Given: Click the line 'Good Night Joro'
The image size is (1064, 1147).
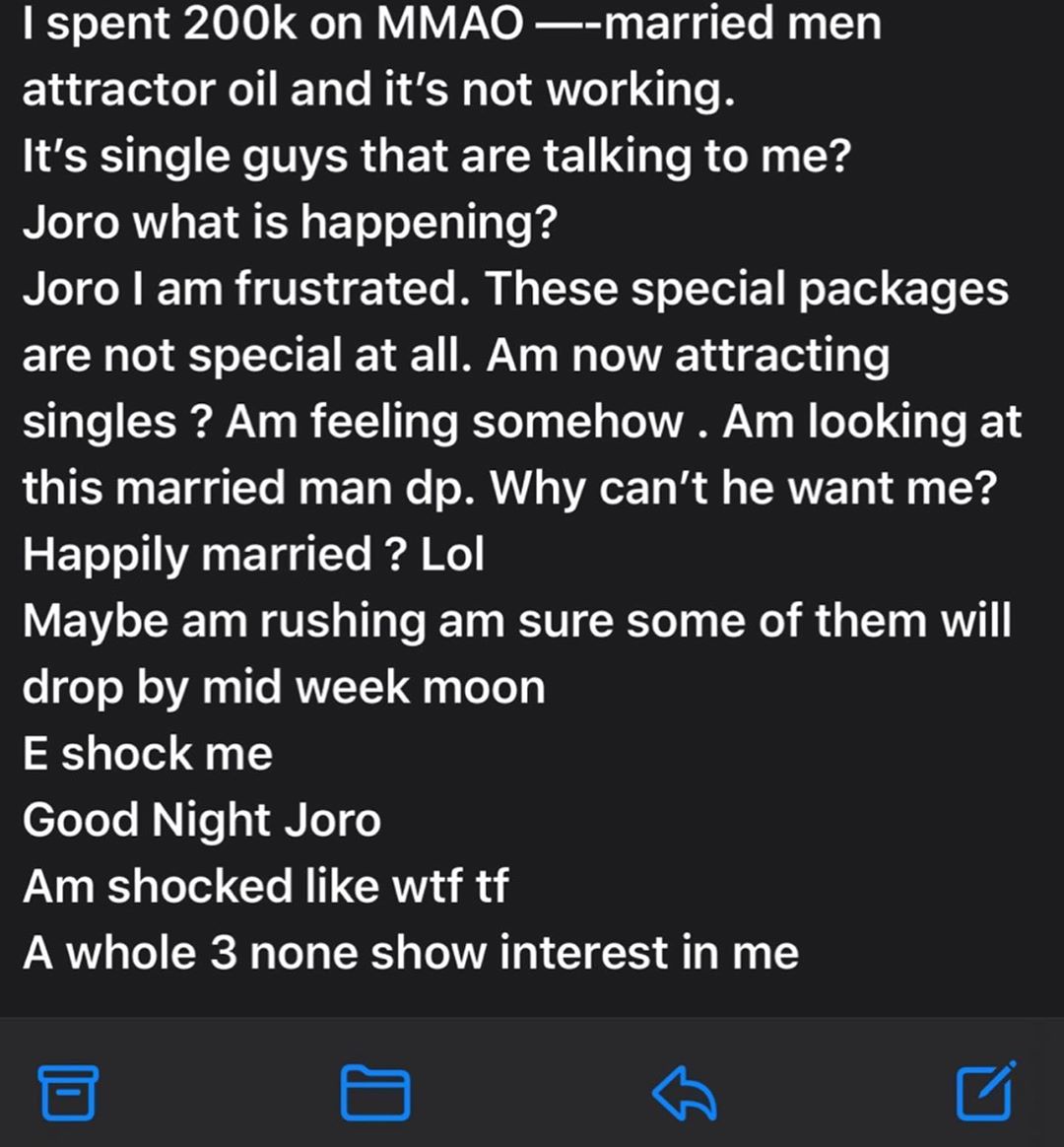Looking at the screenshot, I should (202, 820).
